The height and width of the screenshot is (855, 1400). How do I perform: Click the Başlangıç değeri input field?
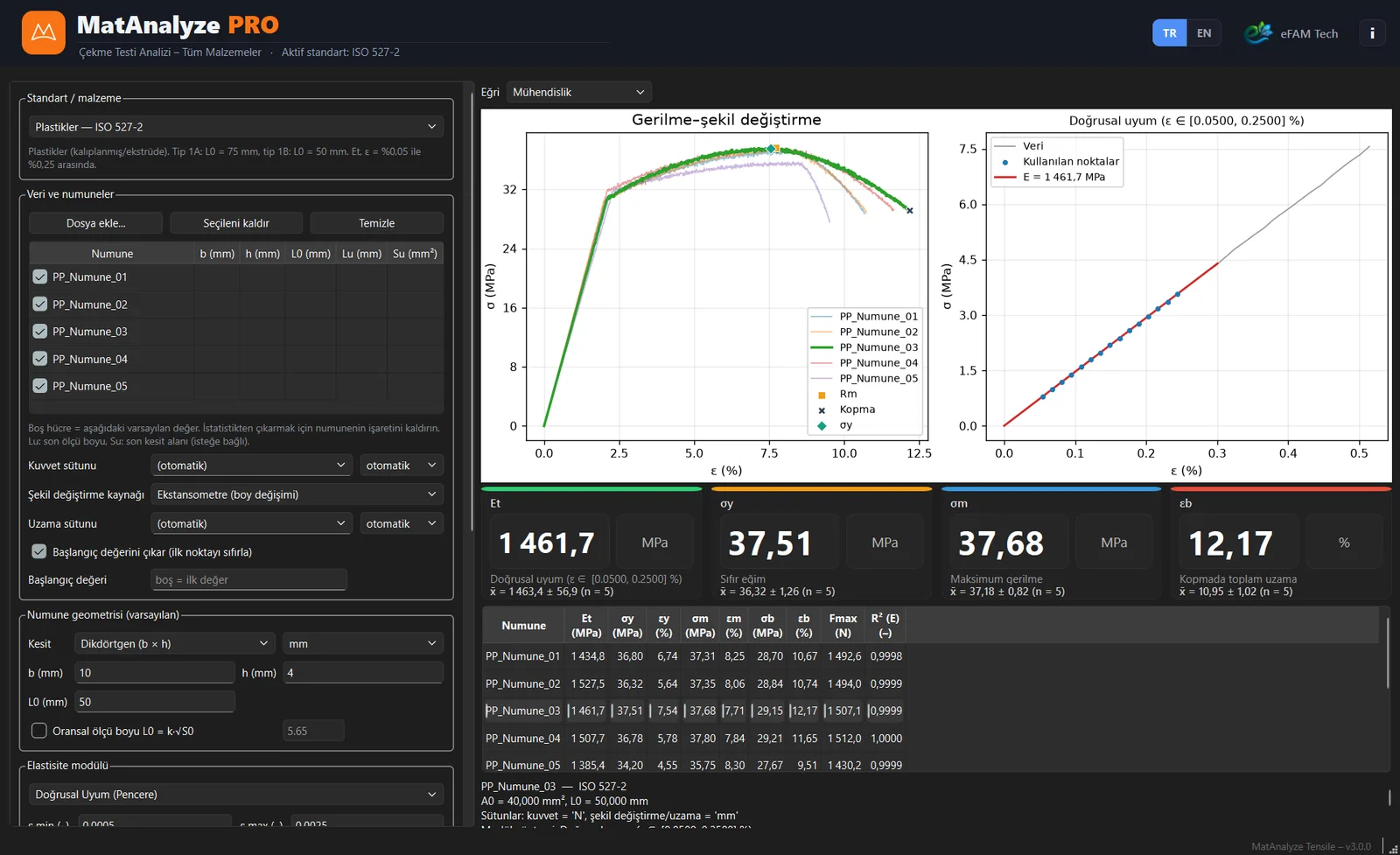248,579
